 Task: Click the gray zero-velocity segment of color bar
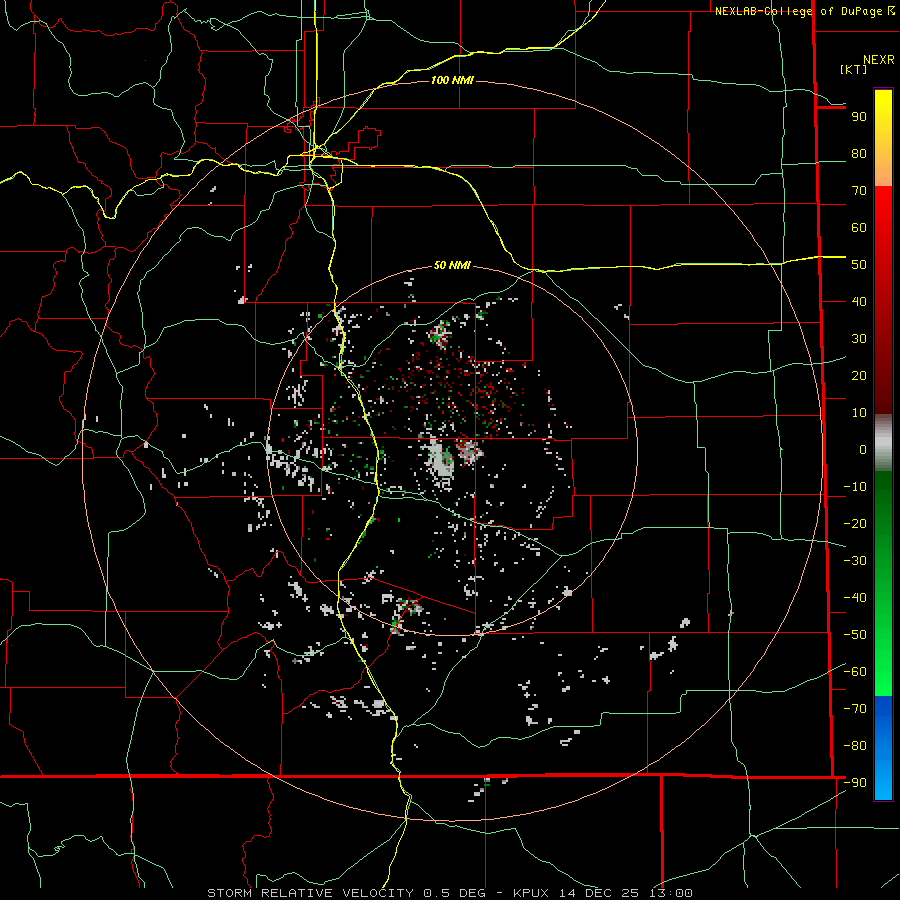click(x=883, y=442)
